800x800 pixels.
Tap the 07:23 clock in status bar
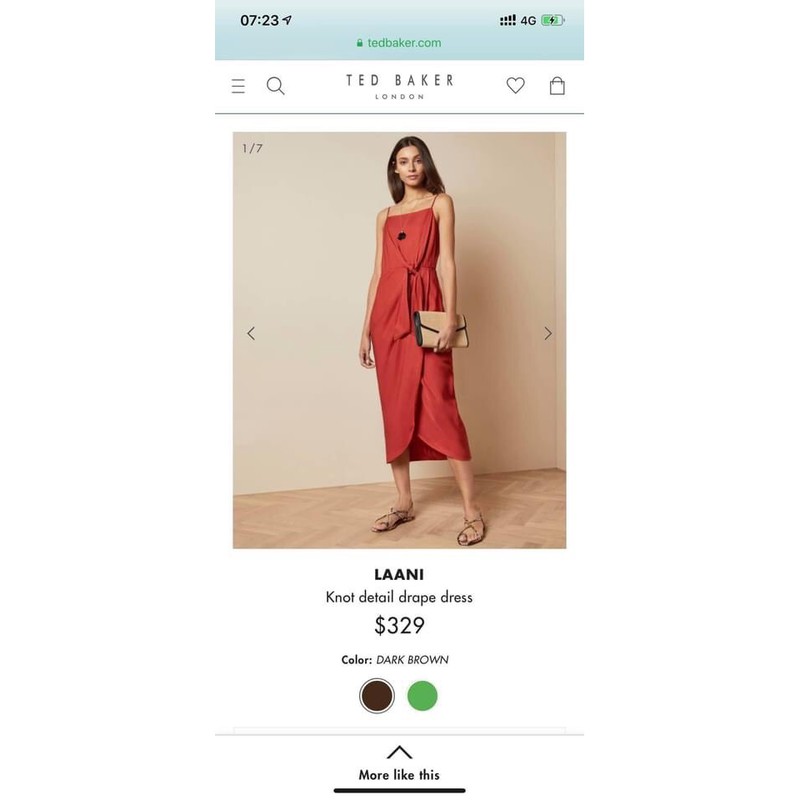[x=260, y=20]
